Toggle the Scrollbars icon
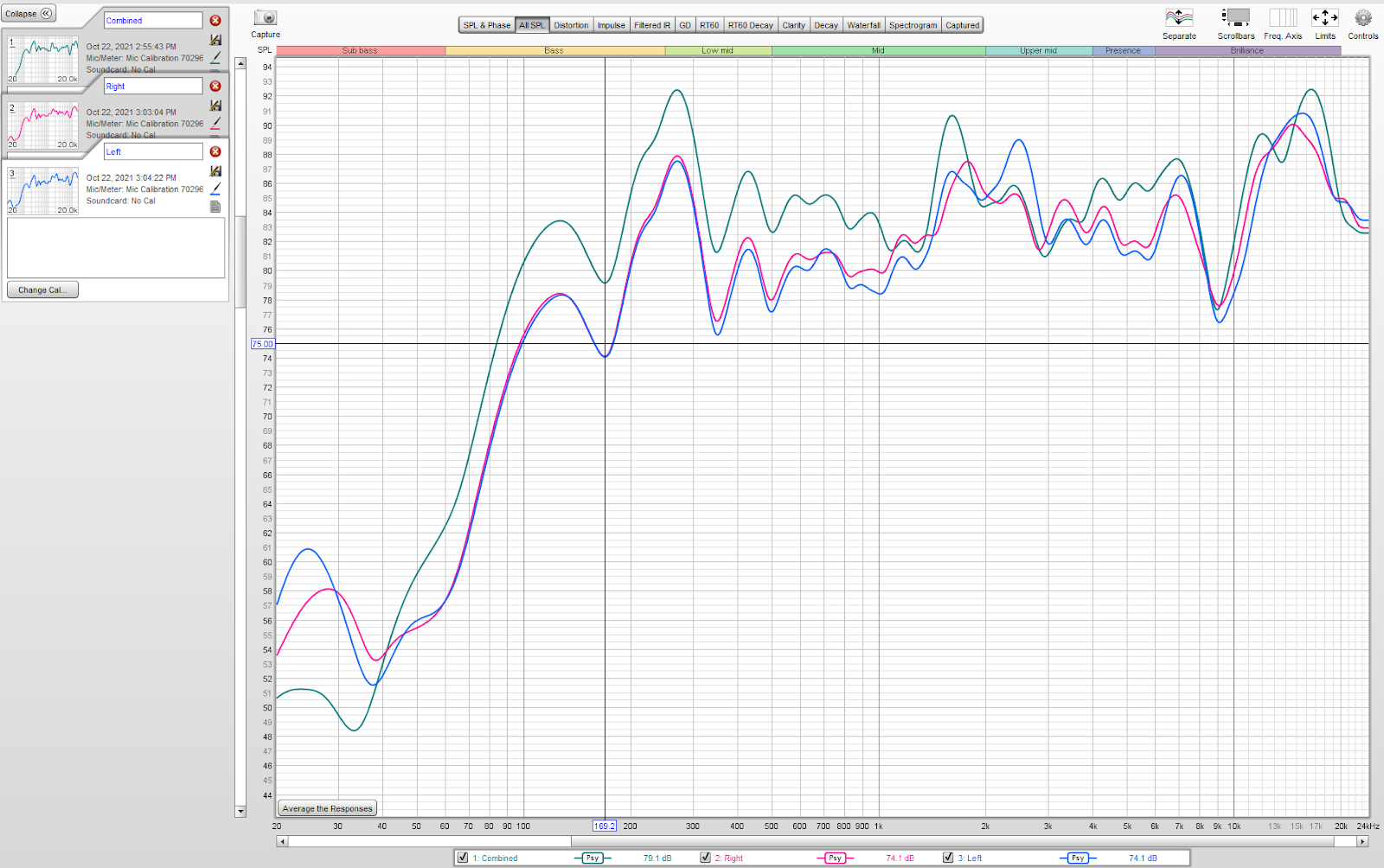1384x868 pixels. (x=1236, y=18)
